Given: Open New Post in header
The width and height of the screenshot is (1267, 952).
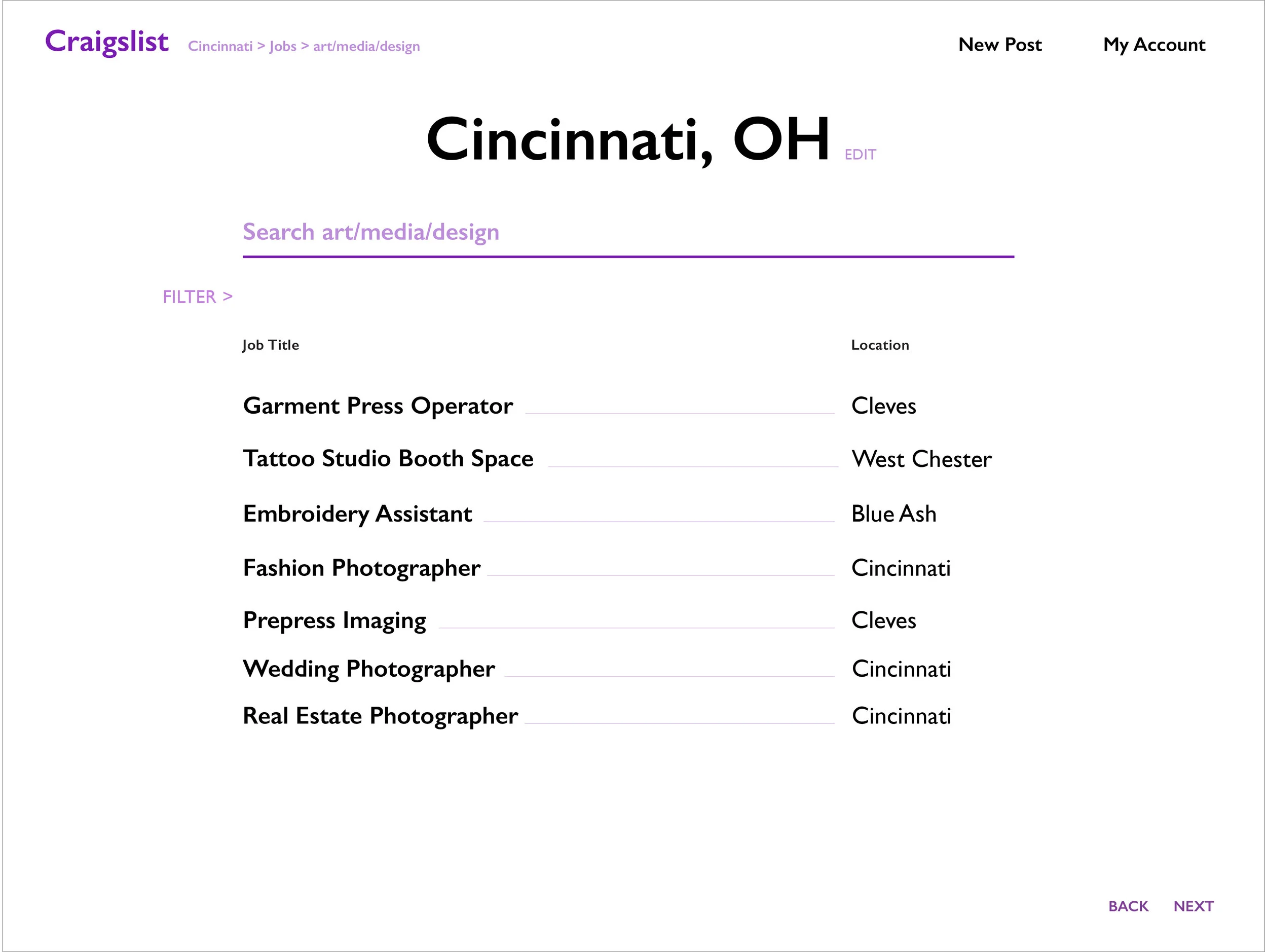Looking at the screenshot, I should coord(999,45).
